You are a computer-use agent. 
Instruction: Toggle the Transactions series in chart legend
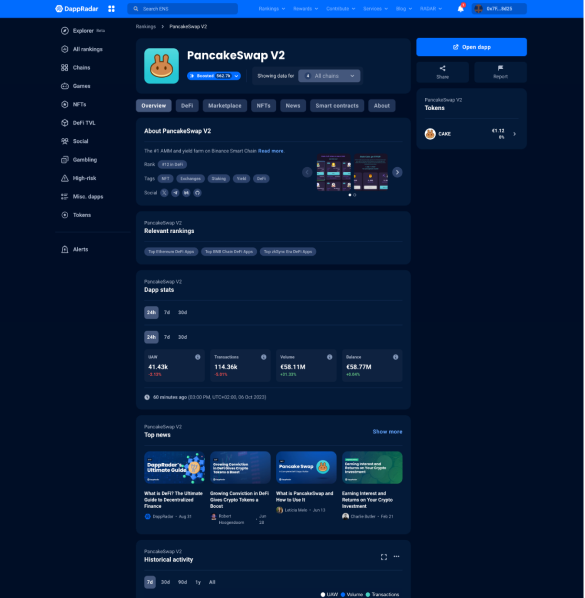[382, 594]
